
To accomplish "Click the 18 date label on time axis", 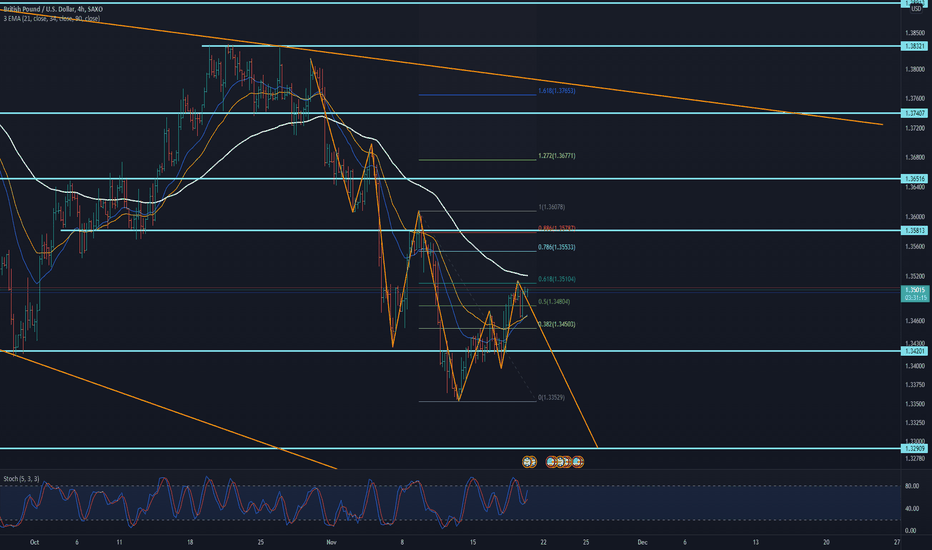I will tap(190, 542).
